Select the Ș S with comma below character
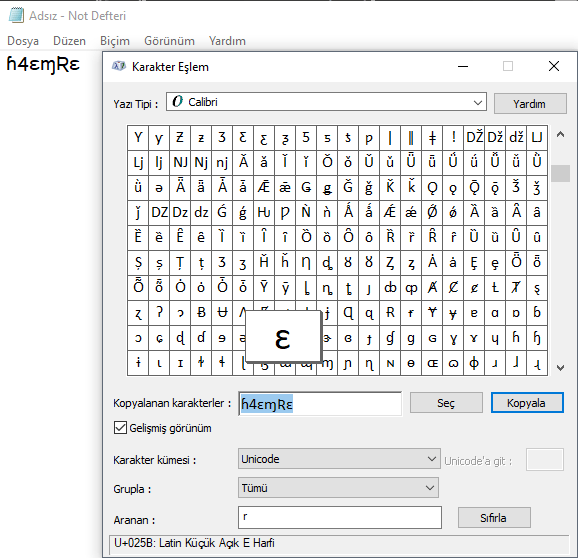The width and height of the screenshot is (578, 558). pyautogui.click(x=138, y=263)
